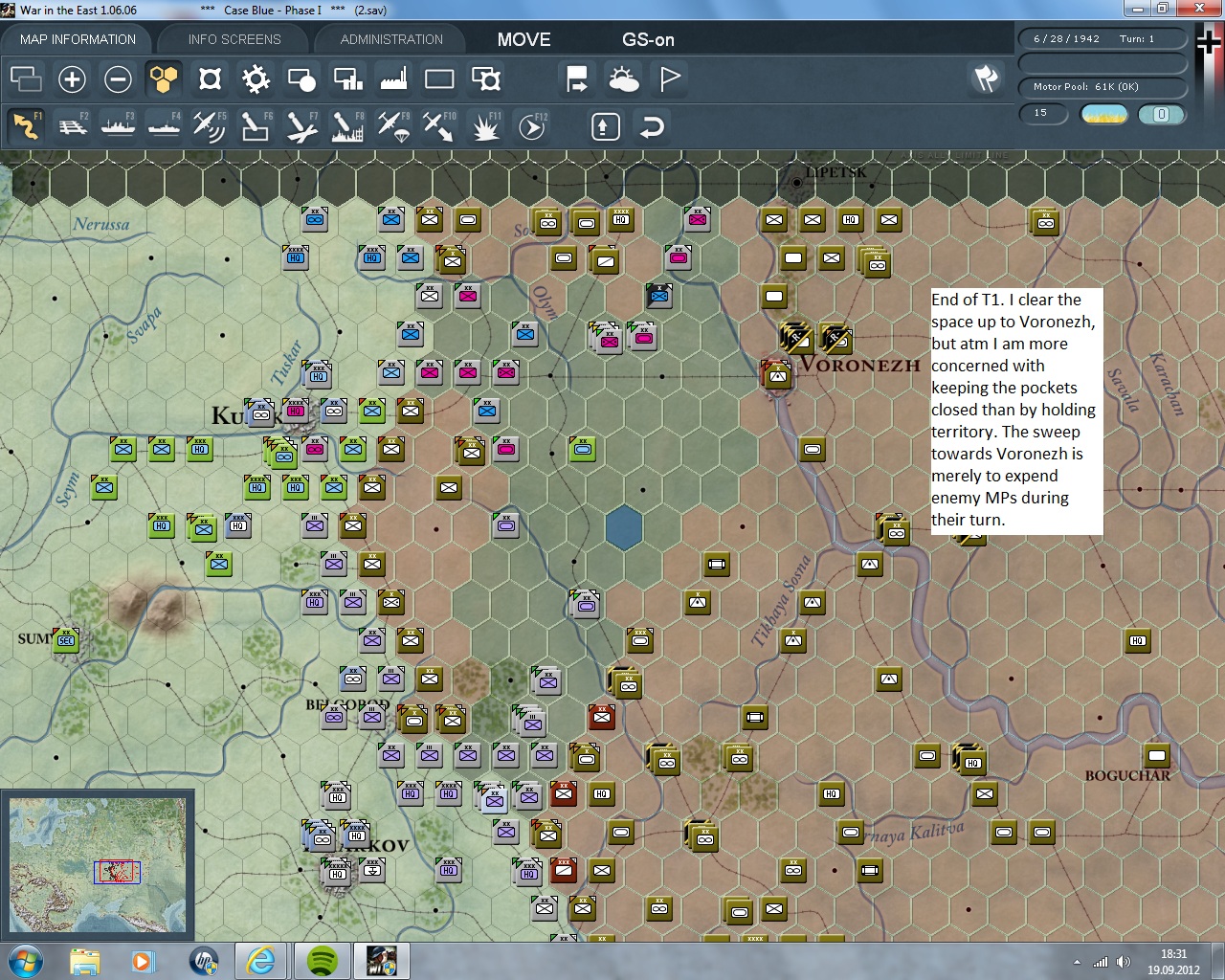Click the minimap overview thumbnail
The image size is (1225, 980).
pyautogui.click(x=98, y=866)
